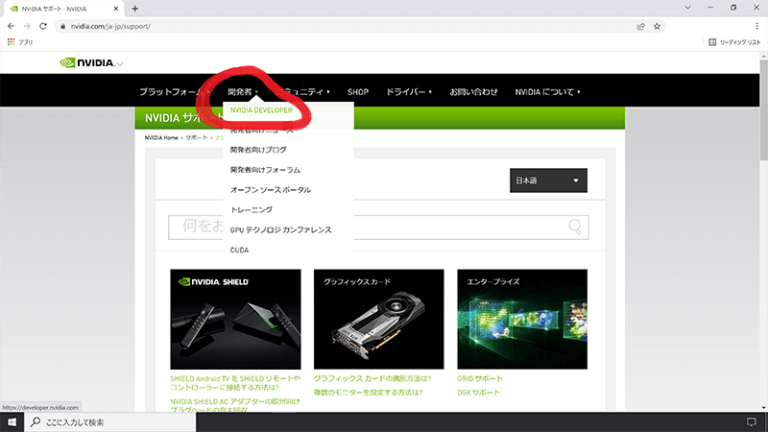The height and width of the screenshot is (432, 768).
Task: Click the お問い合わせ navigation link
Action: pyautogui.click(x=473, y=92)
